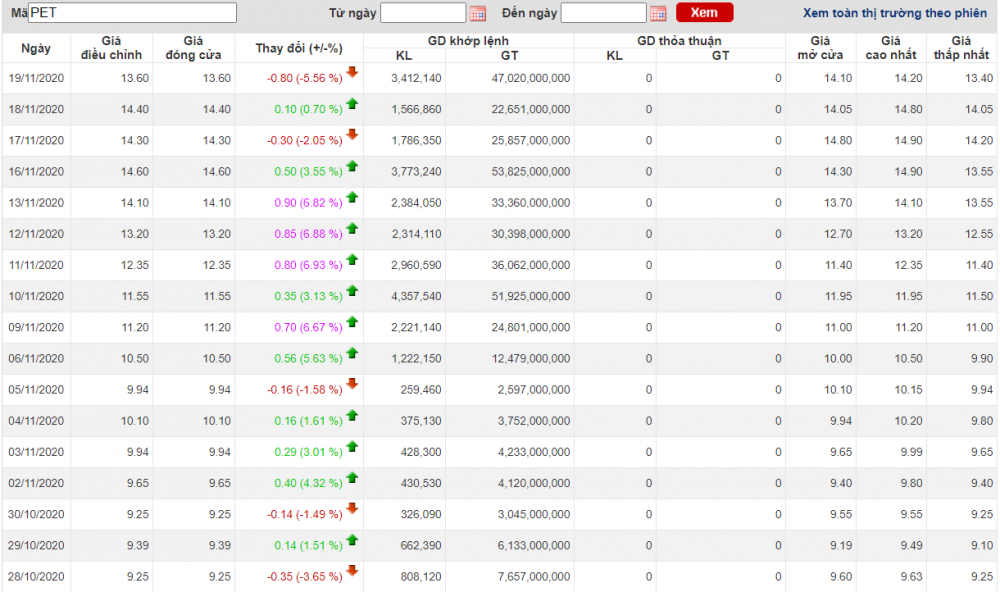Image resolution: width=1000 pixels, height=592 pixels.
Task: Select the date cell 19/11/2020
Action: 36,78
